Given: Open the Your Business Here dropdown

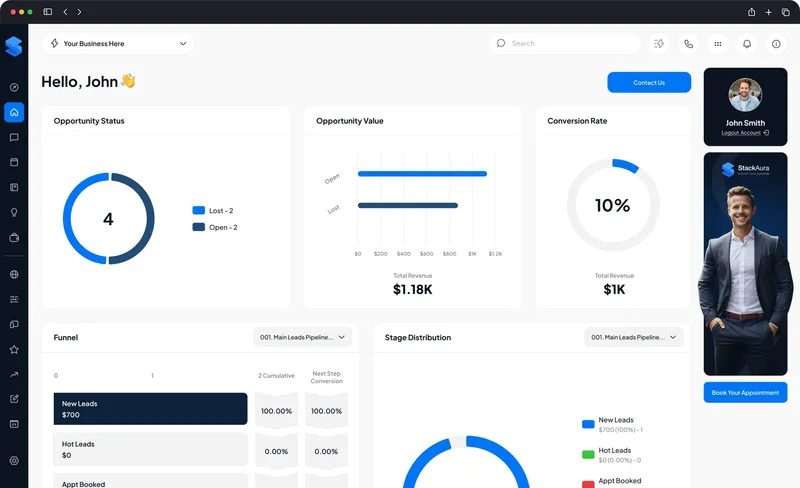Looking at the screenshot, I should pos(118,43).
